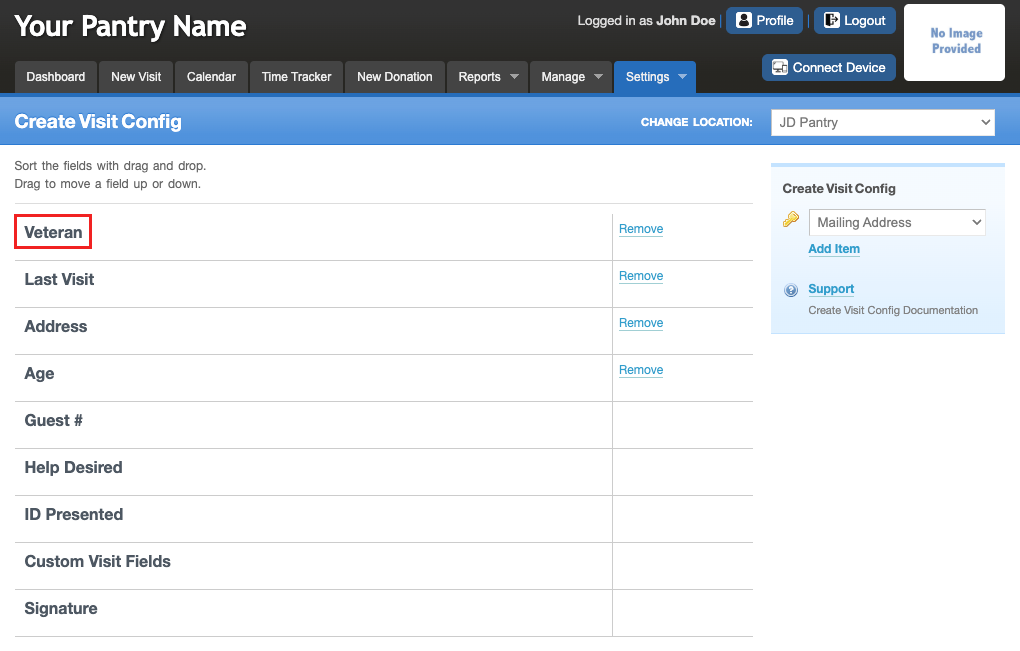Open the New Donation tab

[395, 77]
